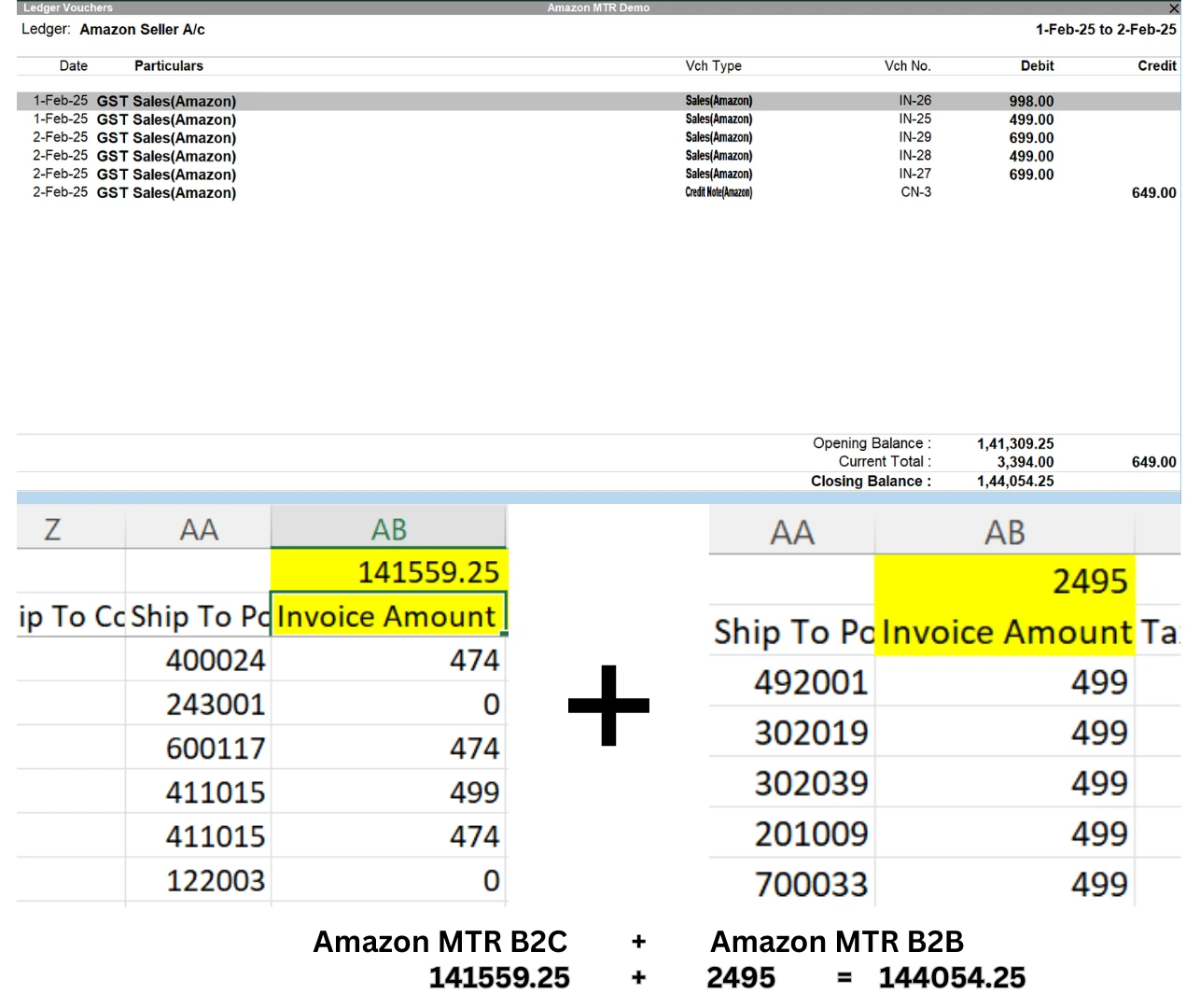Close the Ledger Vouchers window
The image size is (1186, 1008).
click(x=1173, y=8)
